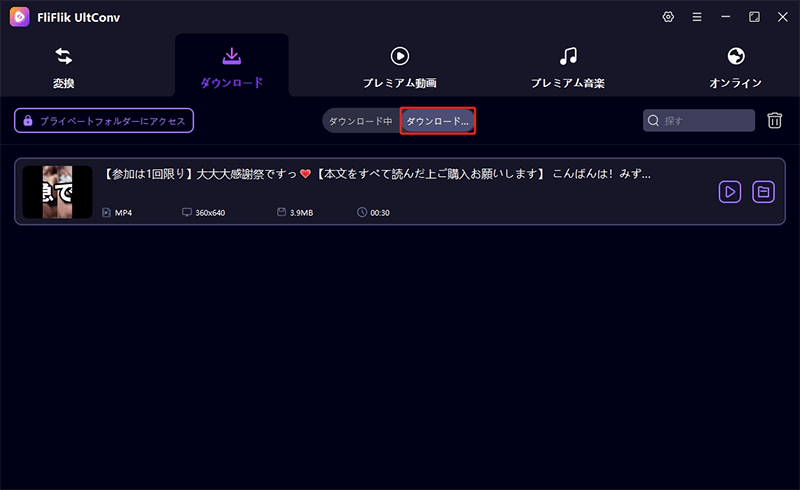Click the video title starting 【参加は1回限り】
The width and height of the screenshot is (800, 490).
[x=377, y=174]
